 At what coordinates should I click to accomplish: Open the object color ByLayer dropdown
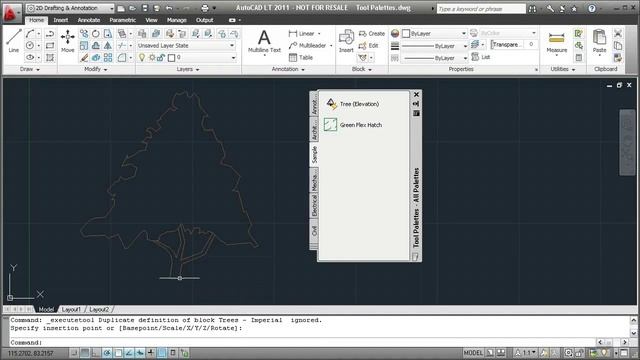(435, 33)
